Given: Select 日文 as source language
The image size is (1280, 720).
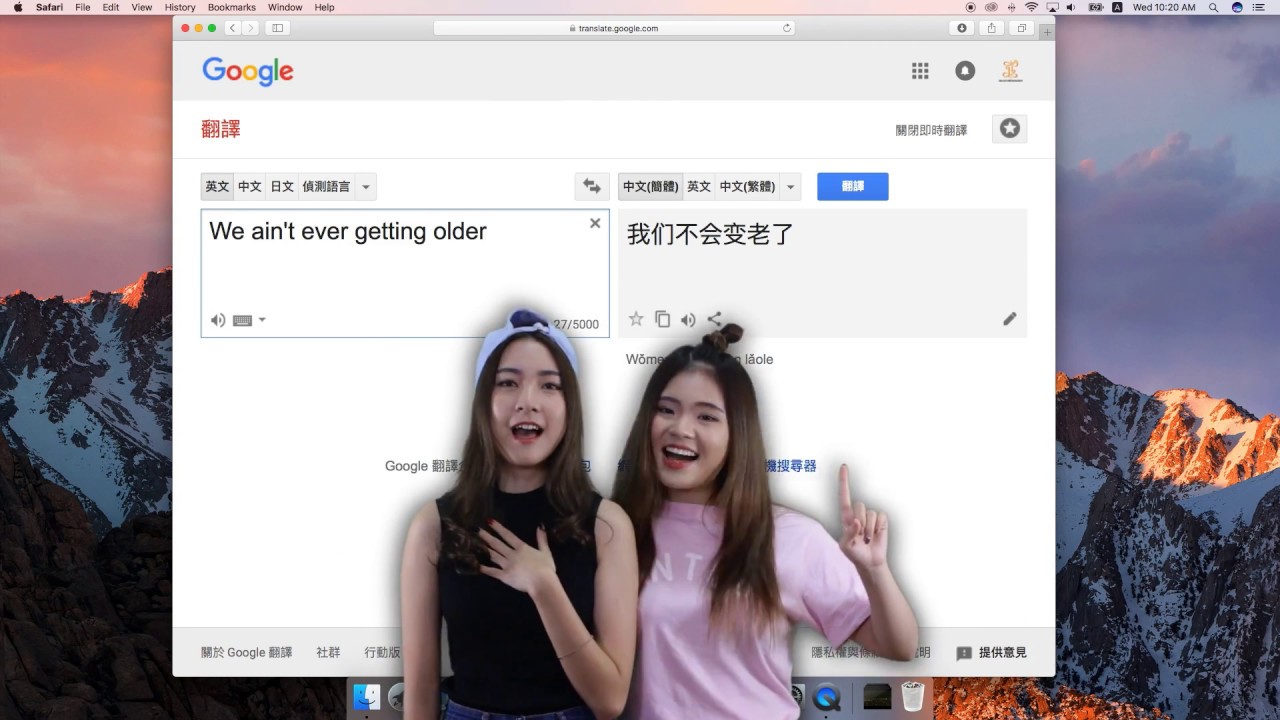Looking at the screenshot, I should click(x=282, y=186).
